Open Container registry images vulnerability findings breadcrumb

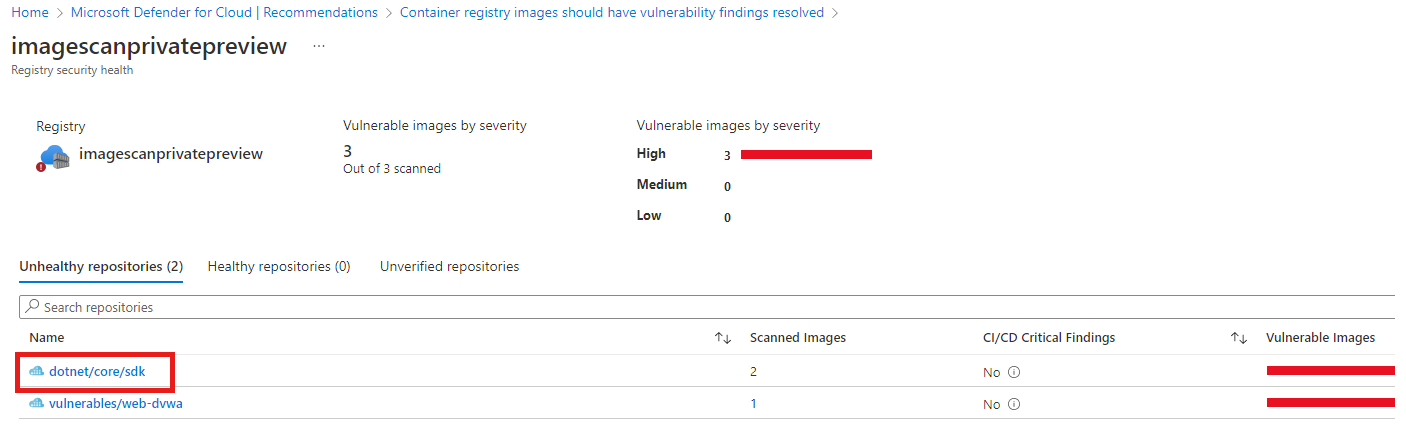[612, 13]
